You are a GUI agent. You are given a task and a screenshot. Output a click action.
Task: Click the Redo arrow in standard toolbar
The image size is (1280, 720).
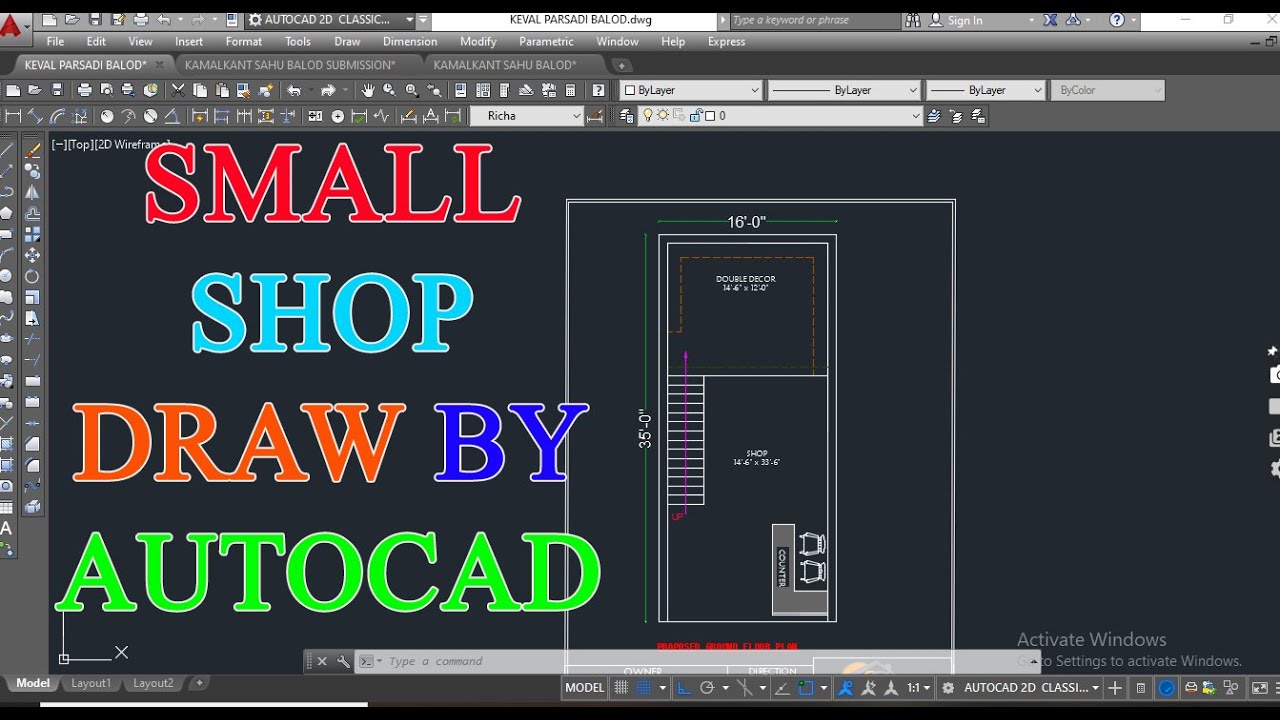click(x=328, y=90)
